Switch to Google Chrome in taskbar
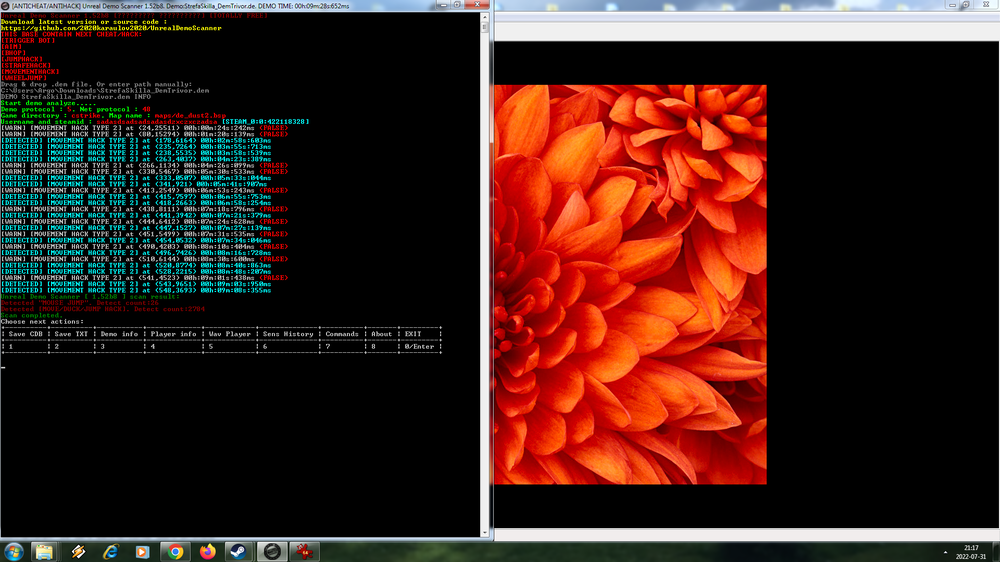 (x=175, y=552)
